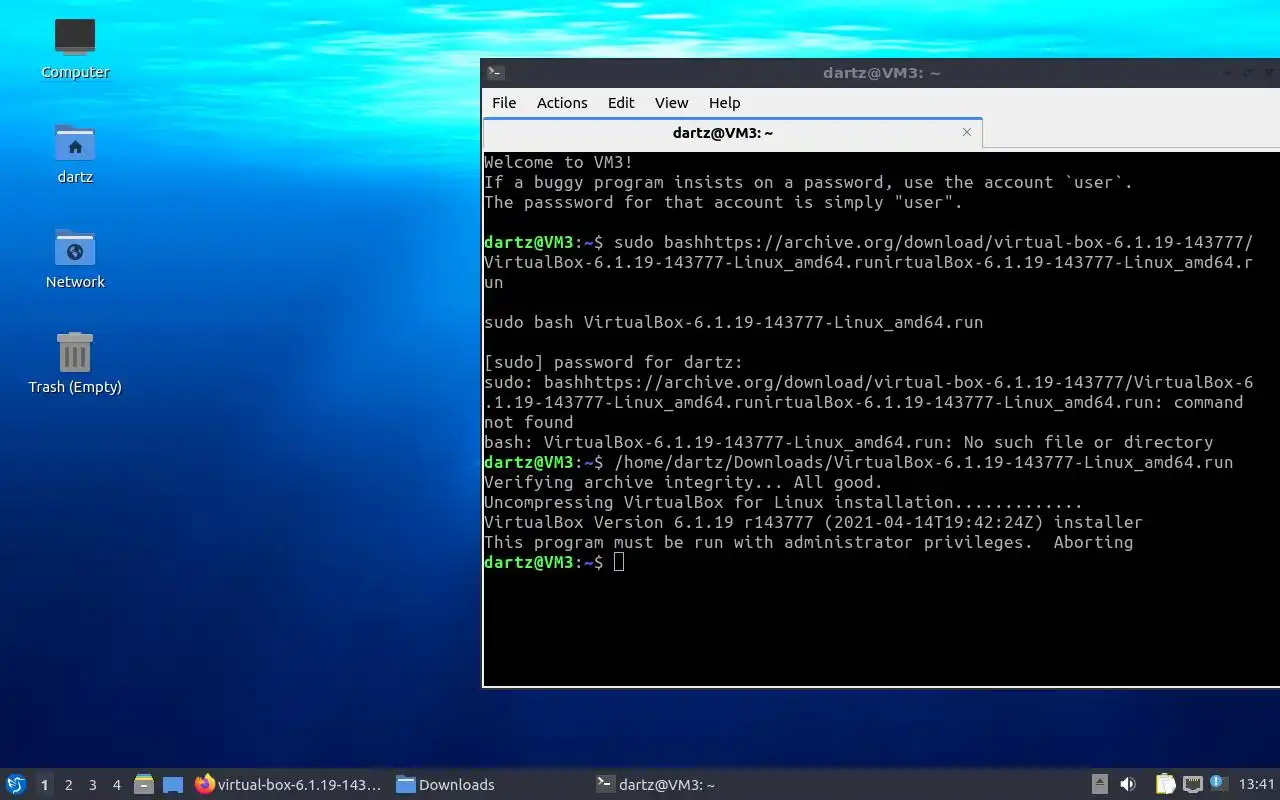
Task: Open the Help menu in terminal
Action: coord(724,103)
